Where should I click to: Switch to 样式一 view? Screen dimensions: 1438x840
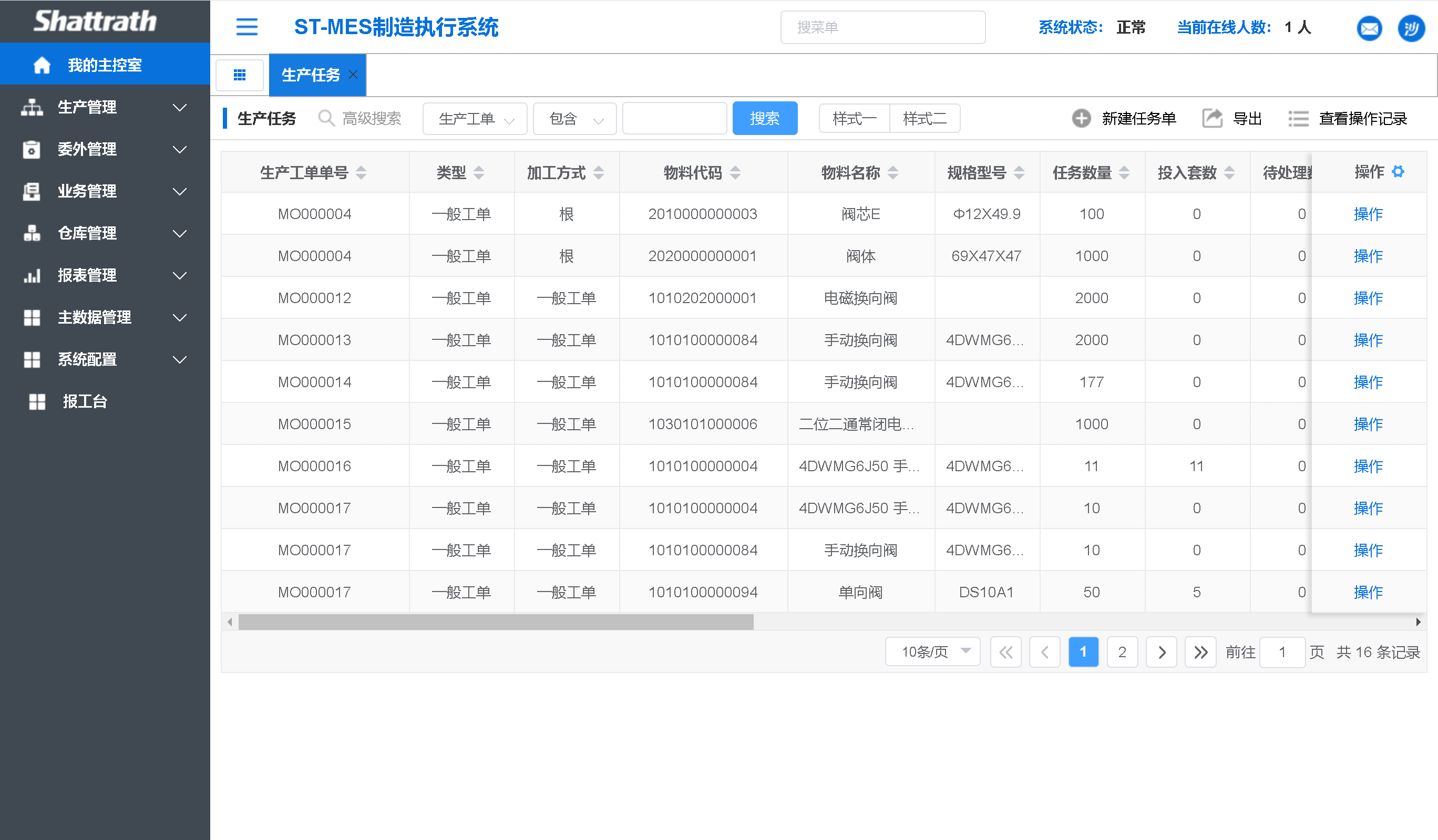[854, 119]
